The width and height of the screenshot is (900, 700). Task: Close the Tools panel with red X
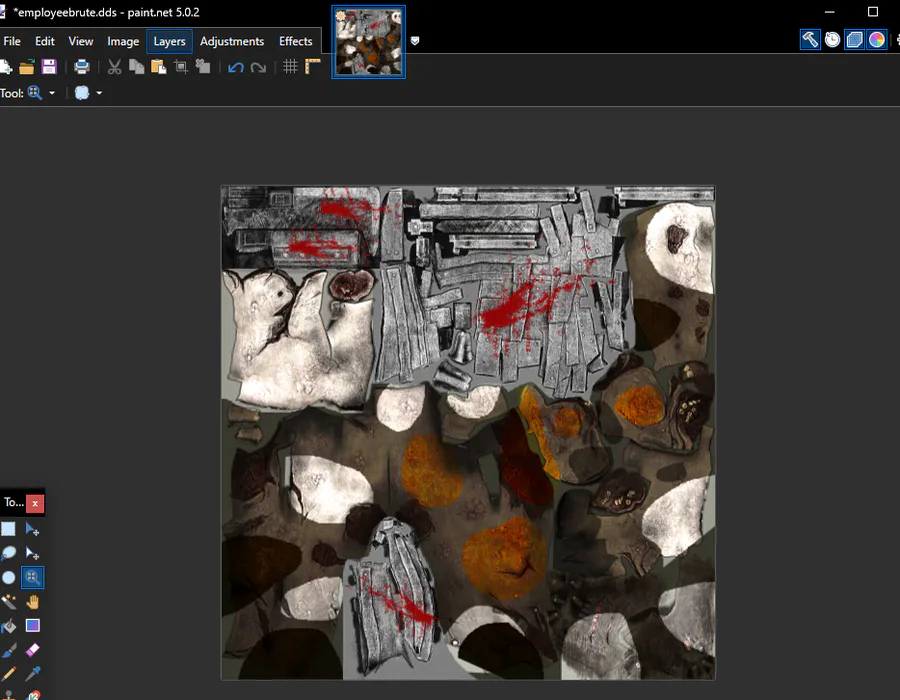point(35,503)
